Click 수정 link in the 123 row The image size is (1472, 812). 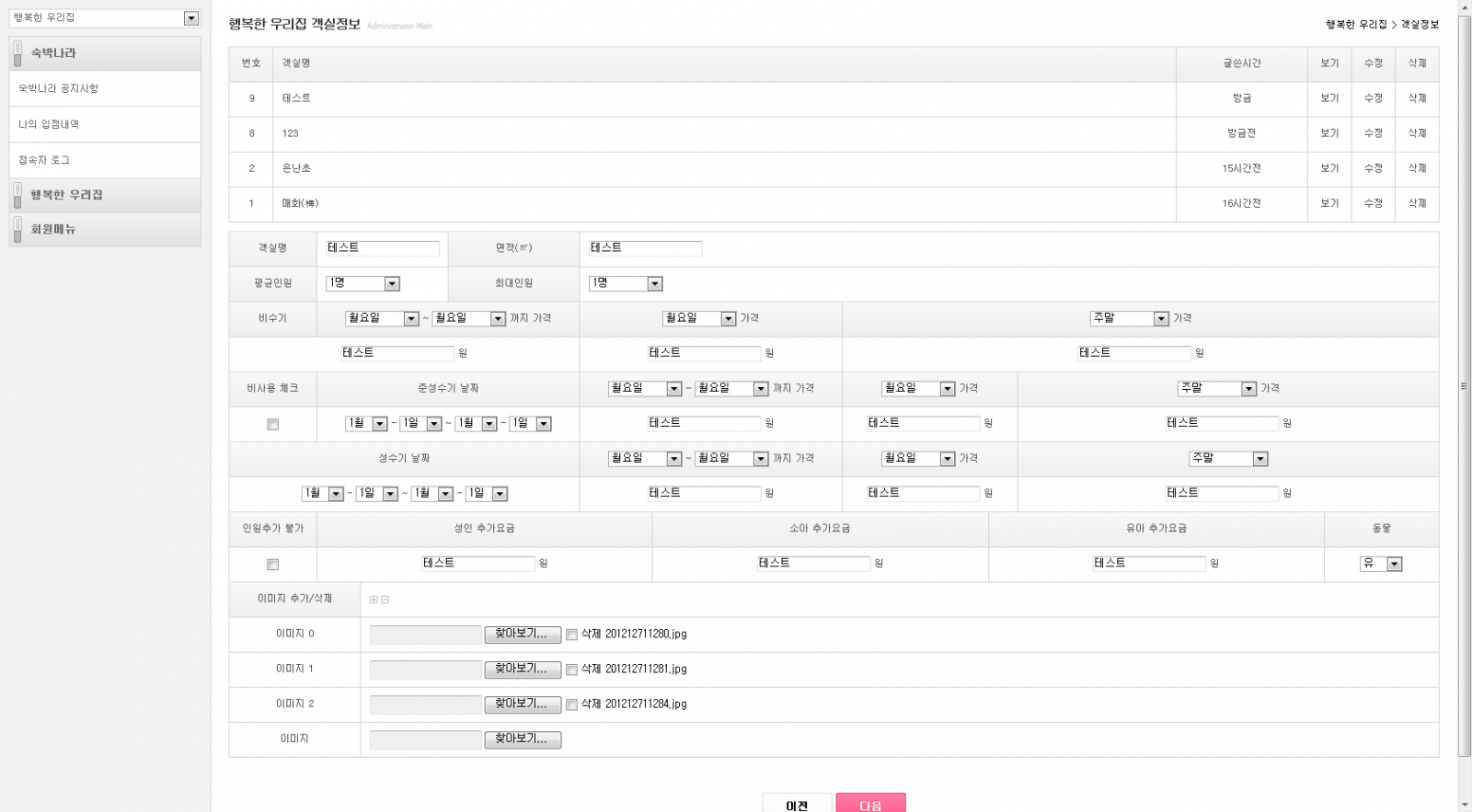coord(1373,133)
